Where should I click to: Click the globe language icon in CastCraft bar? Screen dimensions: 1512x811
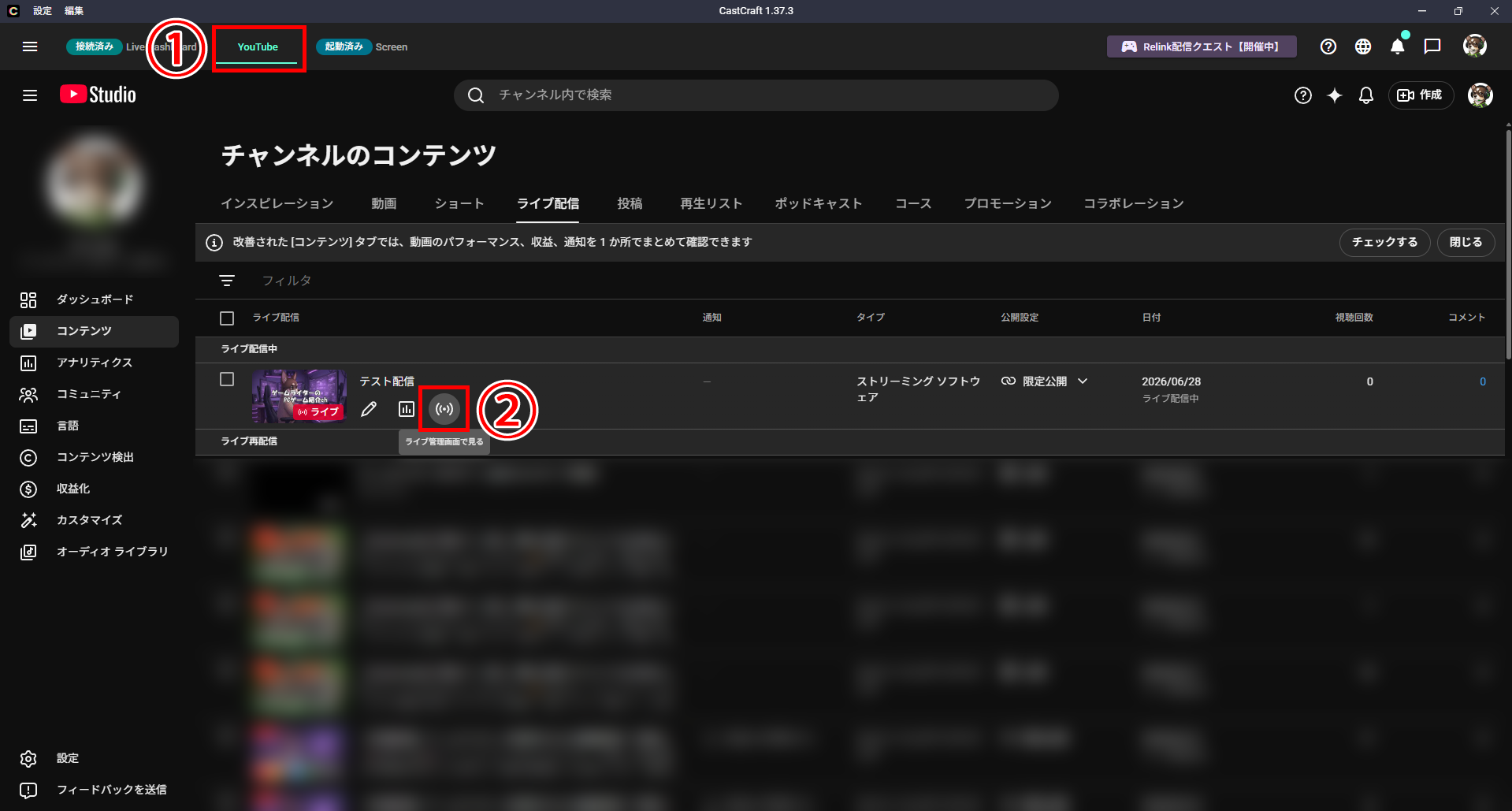coord(1363,47)
